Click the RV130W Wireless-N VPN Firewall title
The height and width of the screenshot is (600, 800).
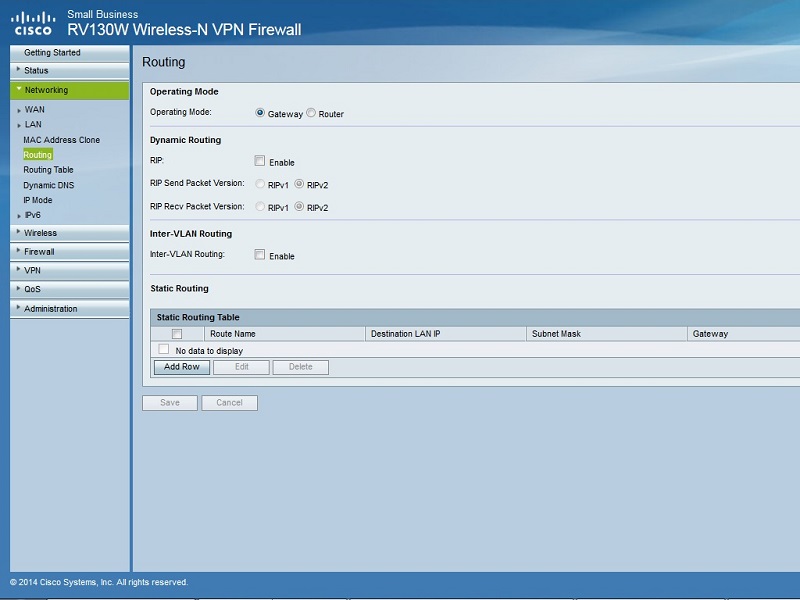pos(184,30)
